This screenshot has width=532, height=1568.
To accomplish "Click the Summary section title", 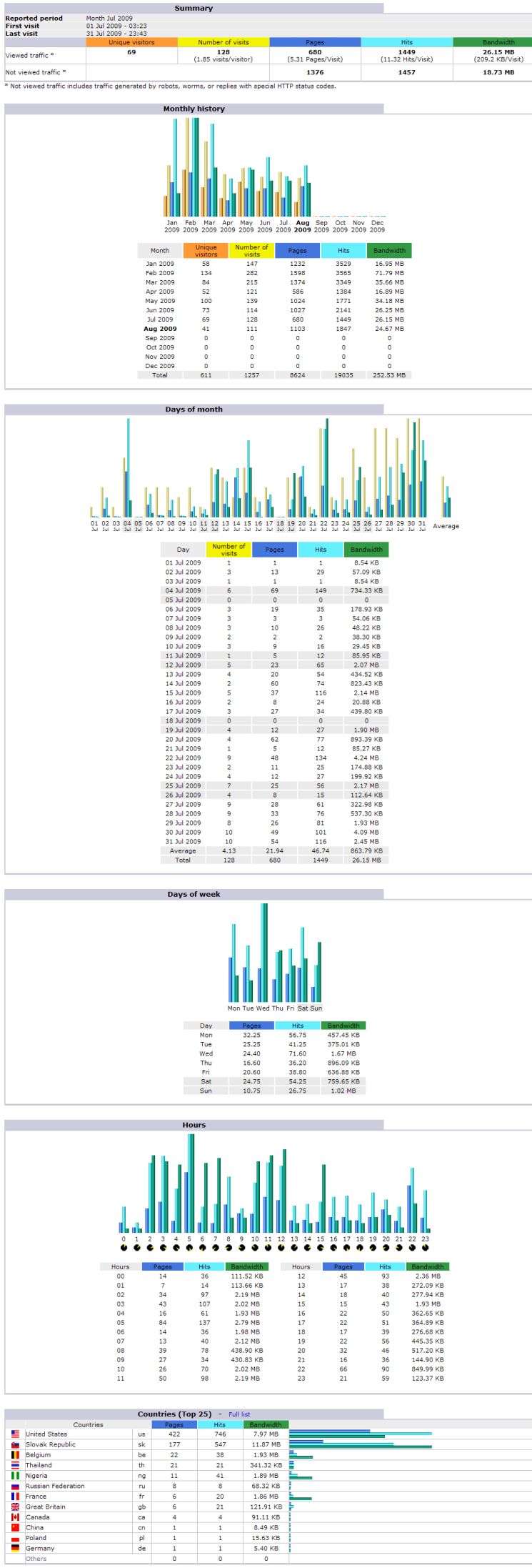I will pyautogui.click(x=194, y=8).
